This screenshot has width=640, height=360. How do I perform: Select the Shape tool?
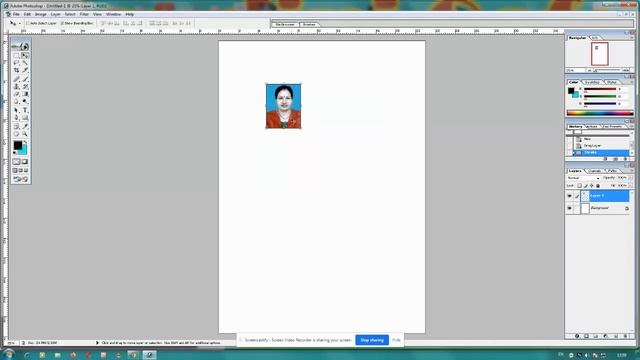pos(25,118)
